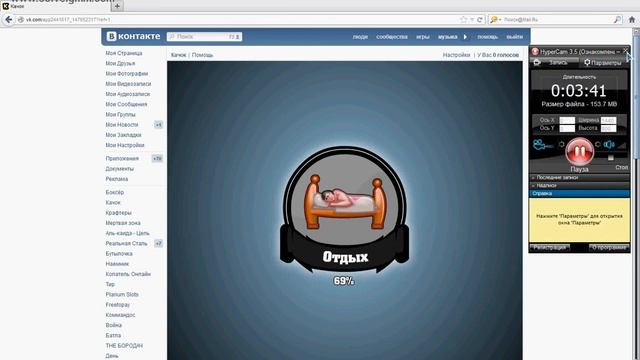Collapse the Справка section in HyperCam
The width and height of the screenshot is (640, 360).
coord(579,193)
